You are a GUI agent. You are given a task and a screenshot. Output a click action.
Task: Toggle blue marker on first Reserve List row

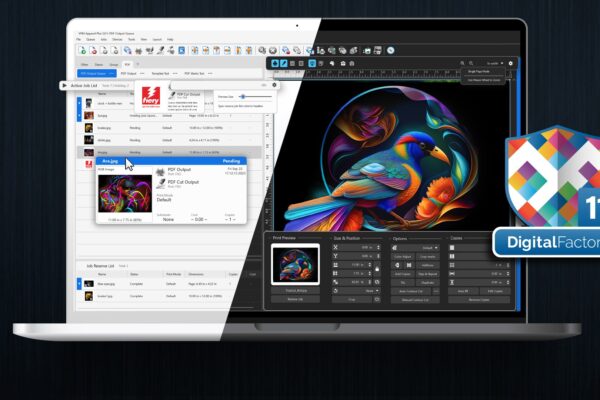click(78, 283)
